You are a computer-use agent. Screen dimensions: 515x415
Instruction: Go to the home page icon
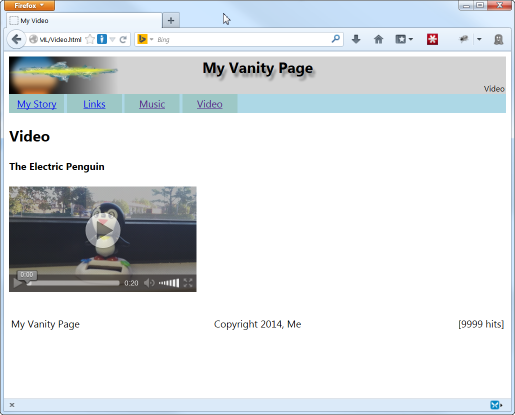tap(378, 40)
